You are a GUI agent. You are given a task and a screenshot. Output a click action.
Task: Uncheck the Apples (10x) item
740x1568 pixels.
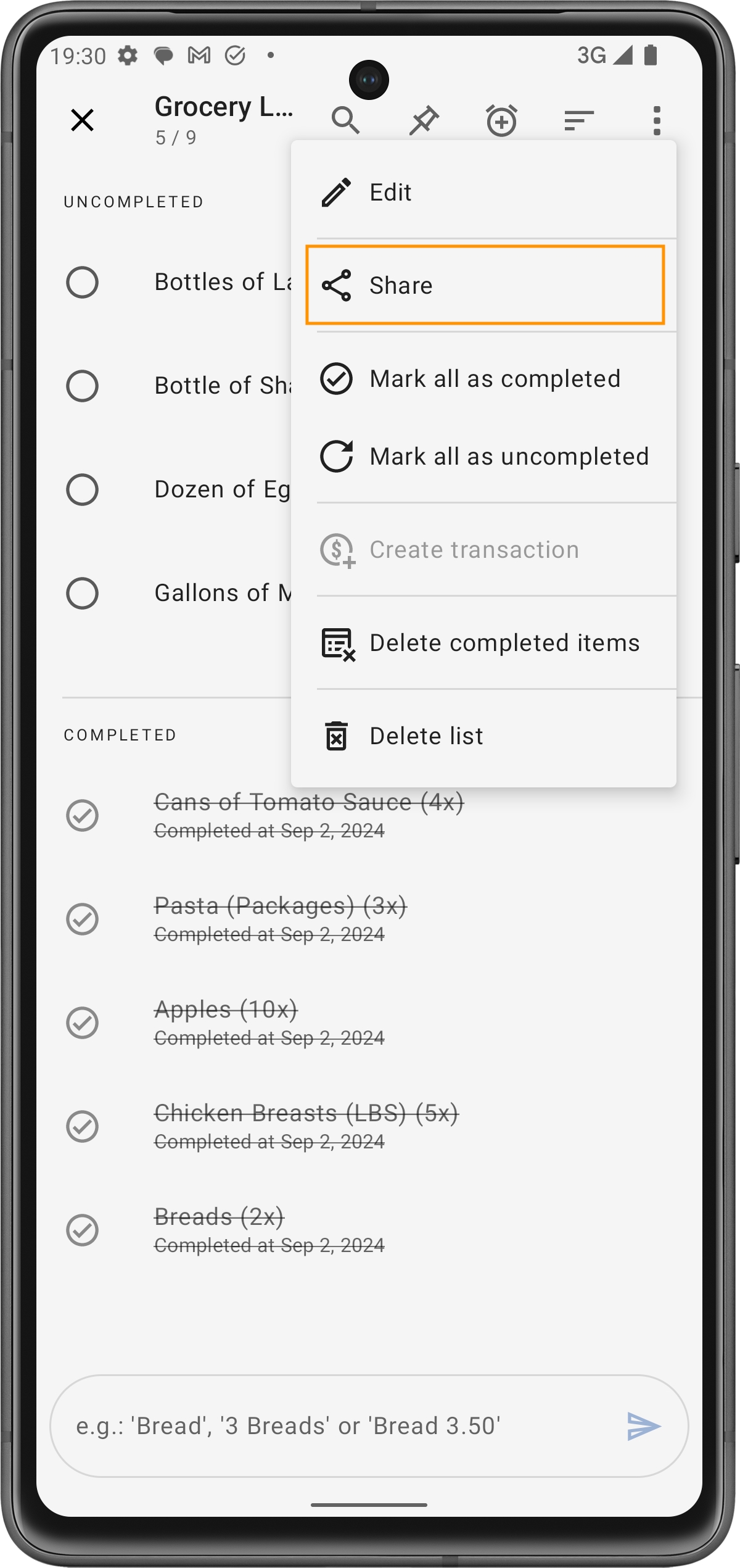82,1023
